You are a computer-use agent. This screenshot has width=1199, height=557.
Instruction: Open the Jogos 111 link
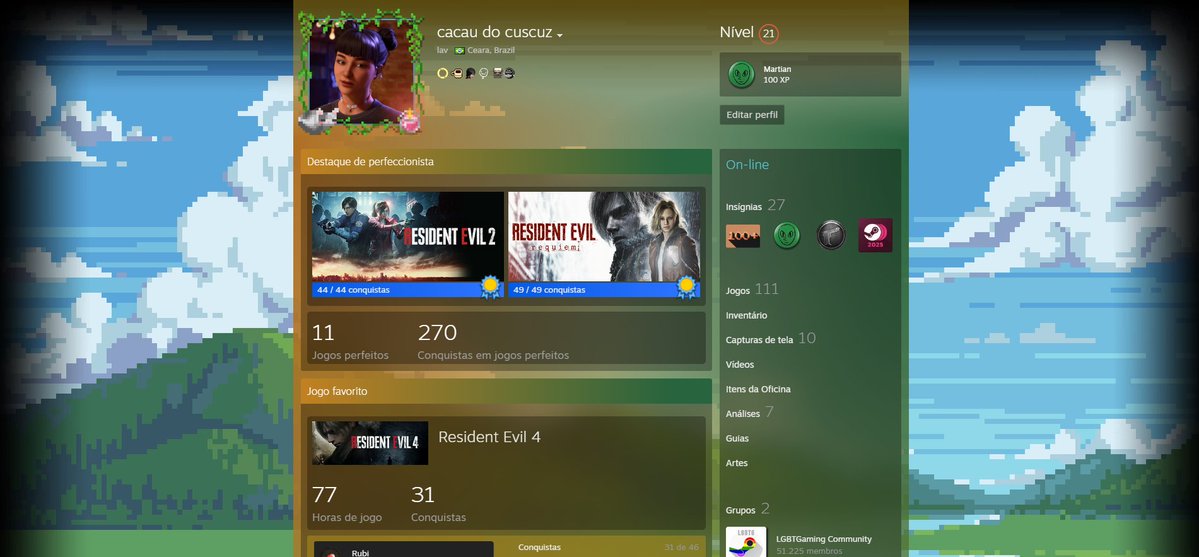pyautogui.click(x=752, y=289)
